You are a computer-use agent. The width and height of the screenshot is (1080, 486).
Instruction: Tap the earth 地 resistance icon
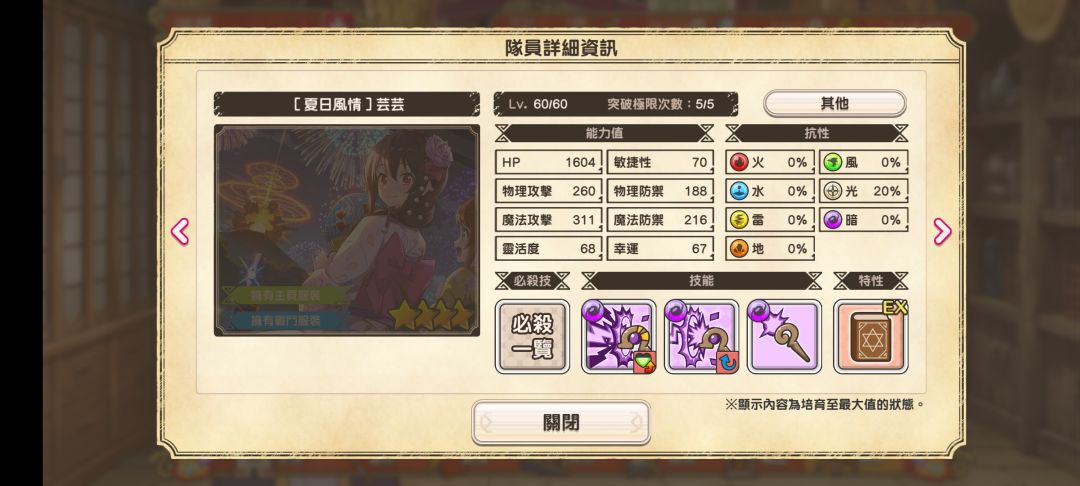tap(738, 249)
